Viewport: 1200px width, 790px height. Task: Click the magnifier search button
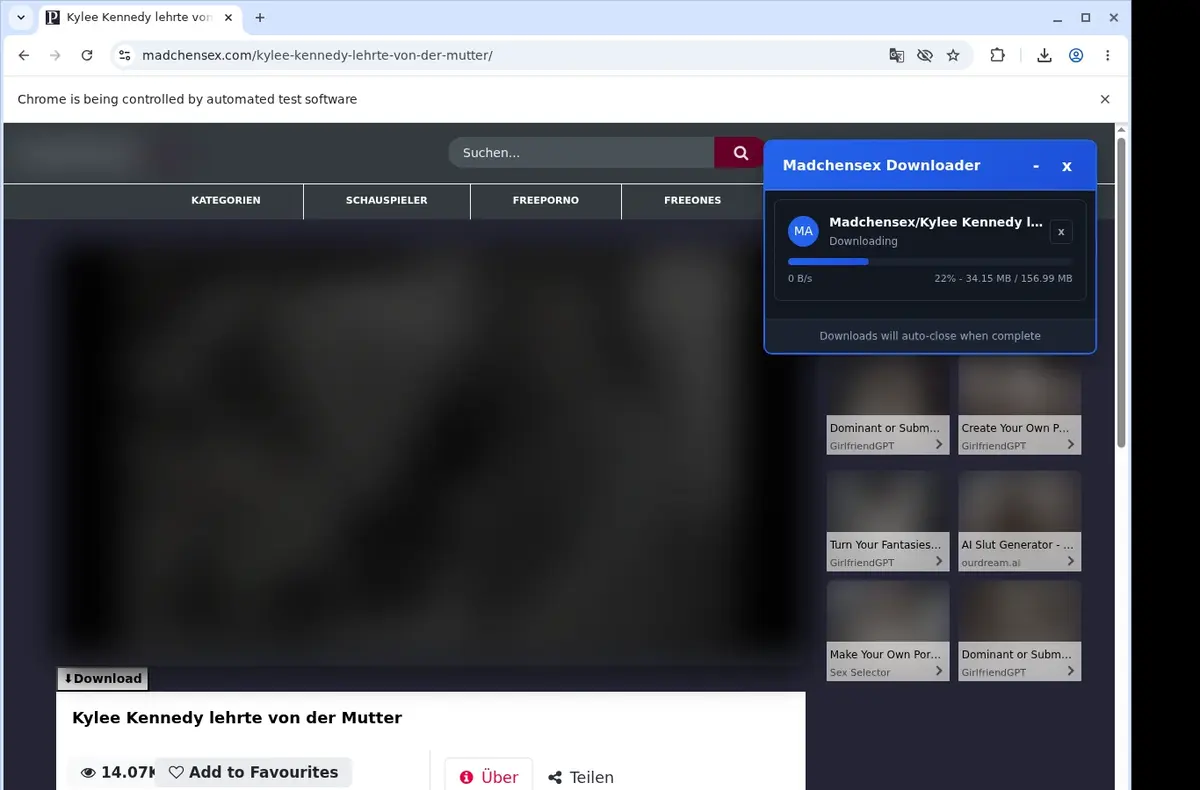(740, 153)
